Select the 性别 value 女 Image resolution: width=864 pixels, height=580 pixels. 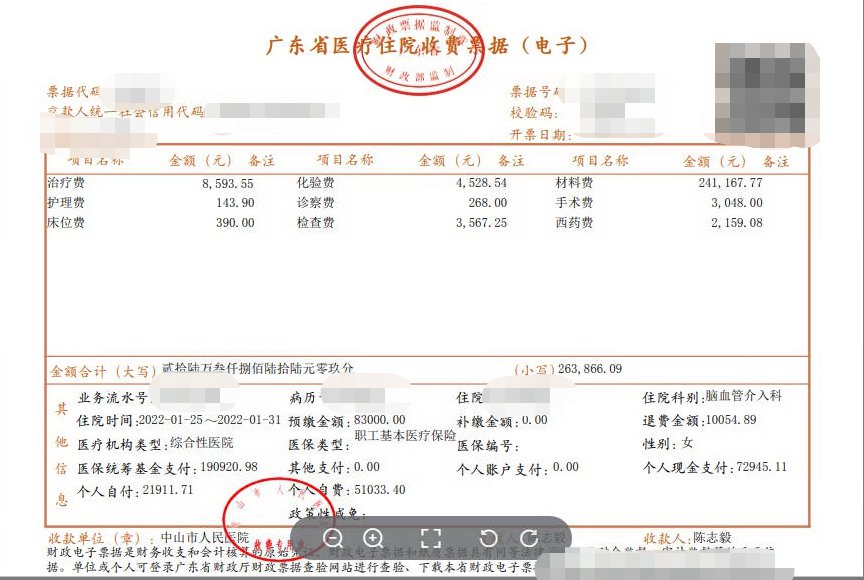tap(687, 443)
